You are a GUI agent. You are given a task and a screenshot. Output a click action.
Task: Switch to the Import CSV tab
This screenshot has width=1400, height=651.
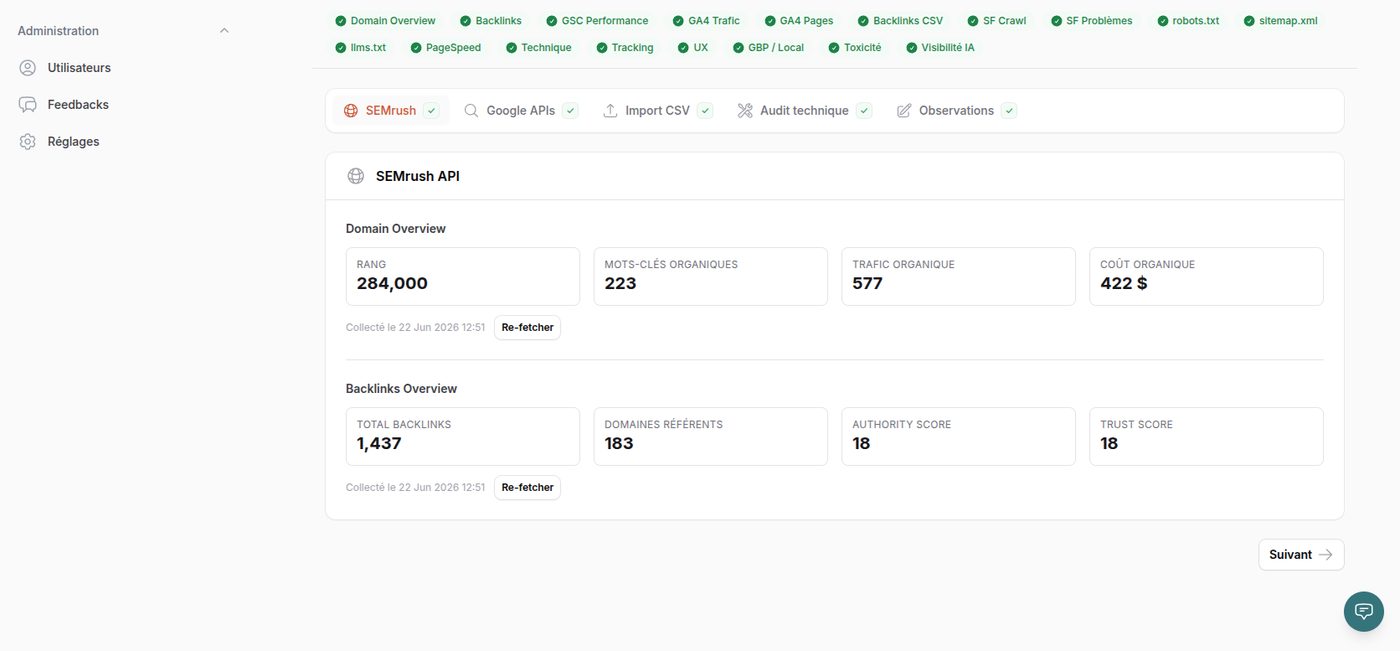coord(657,111)
